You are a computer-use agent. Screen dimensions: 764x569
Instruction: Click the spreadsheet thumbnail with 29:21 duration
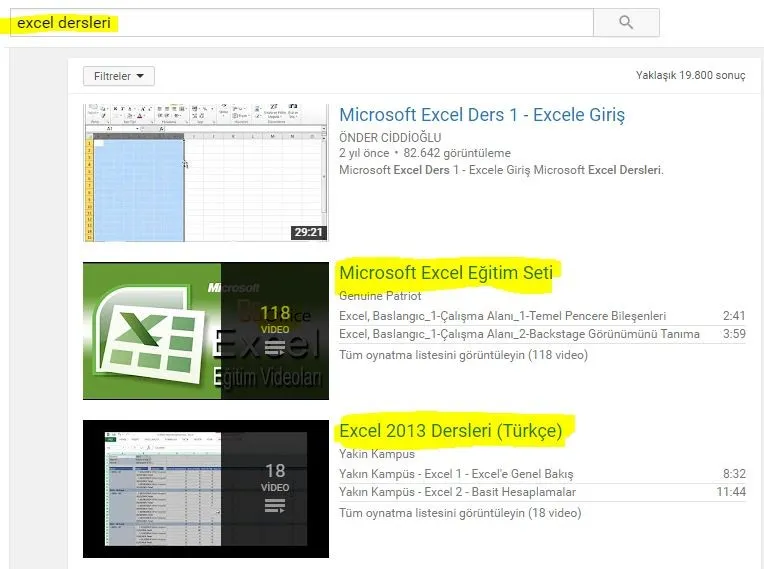pos(206,172)
